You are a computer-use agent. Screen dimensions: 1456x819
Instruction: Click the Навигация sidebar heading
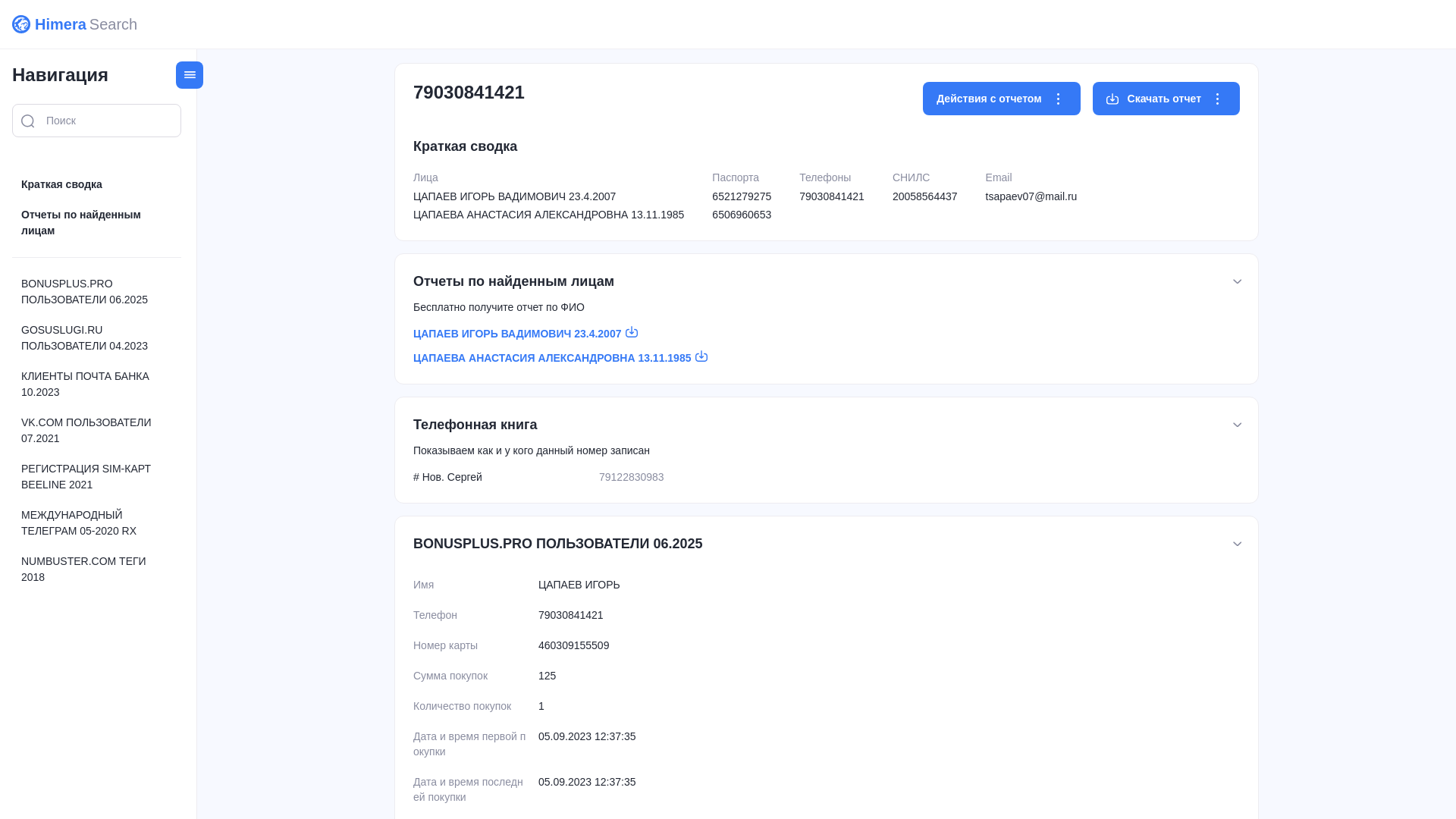[x=60, y=75]
